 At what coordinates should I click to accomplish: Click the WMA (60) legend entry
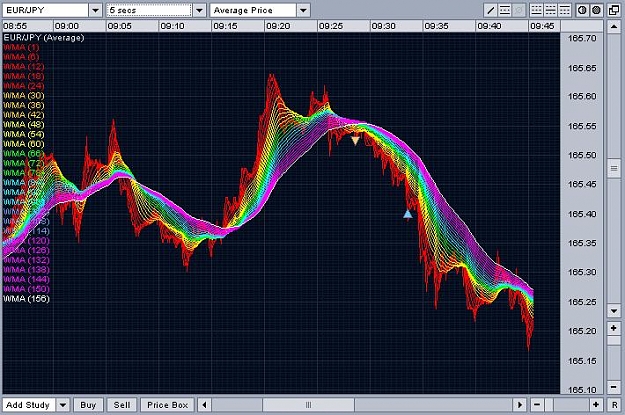pyautogui.click(x=24, y=144)
